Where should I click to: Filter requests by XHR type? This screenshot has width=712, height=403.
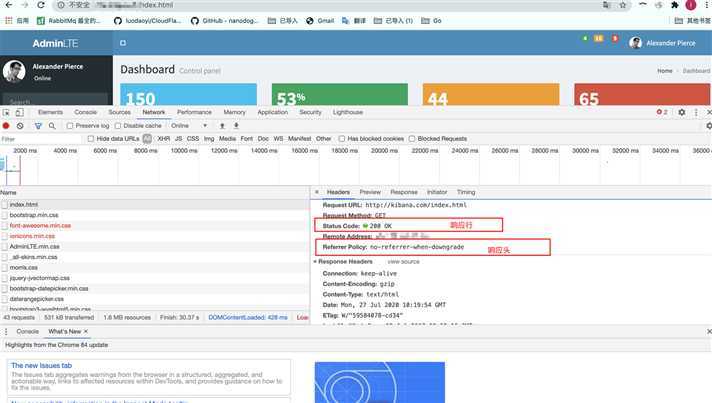(163, 138)
